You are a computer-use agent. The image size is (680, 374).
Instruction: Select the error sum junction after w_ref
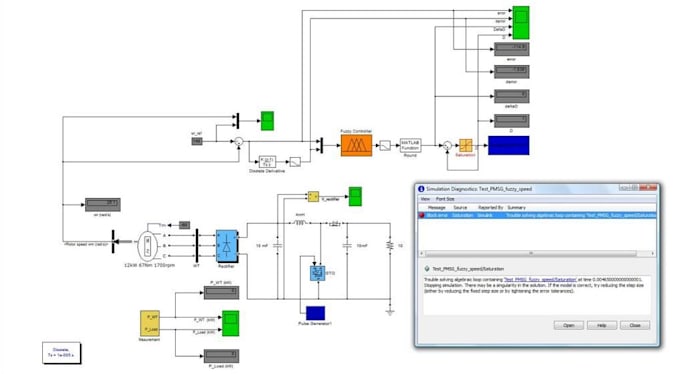tap(239, 141)
